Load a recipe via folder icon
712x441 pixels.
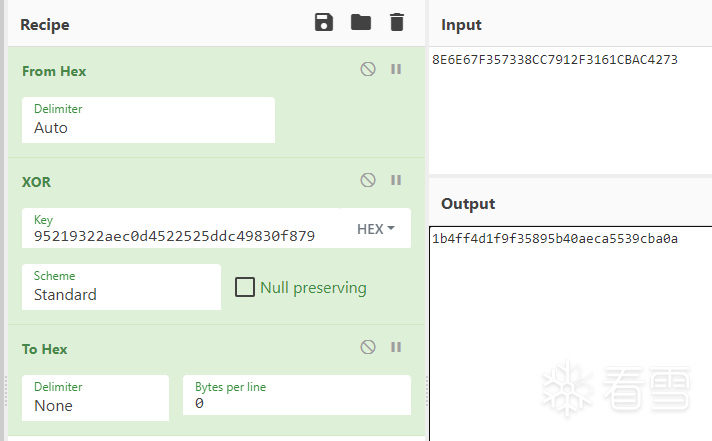pyautogui.click(x=361, y=22)
